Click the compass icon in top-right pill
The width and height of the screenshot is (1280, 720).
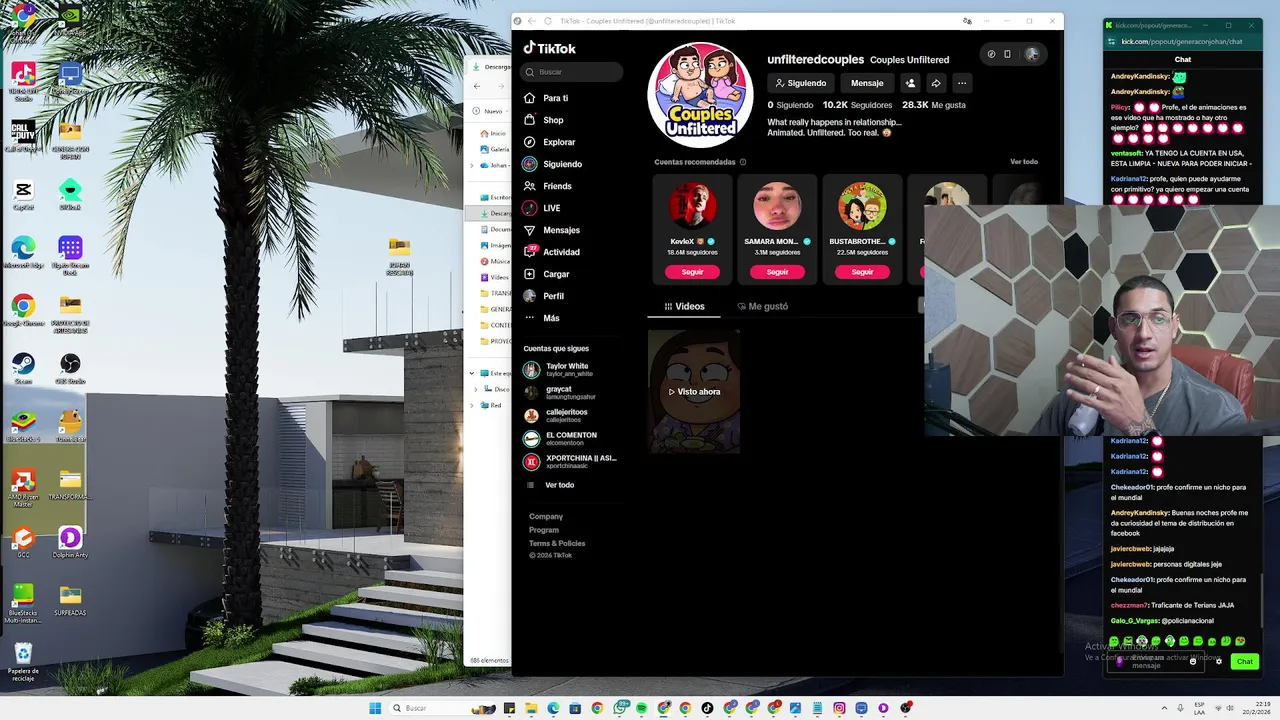pos(991,54)
